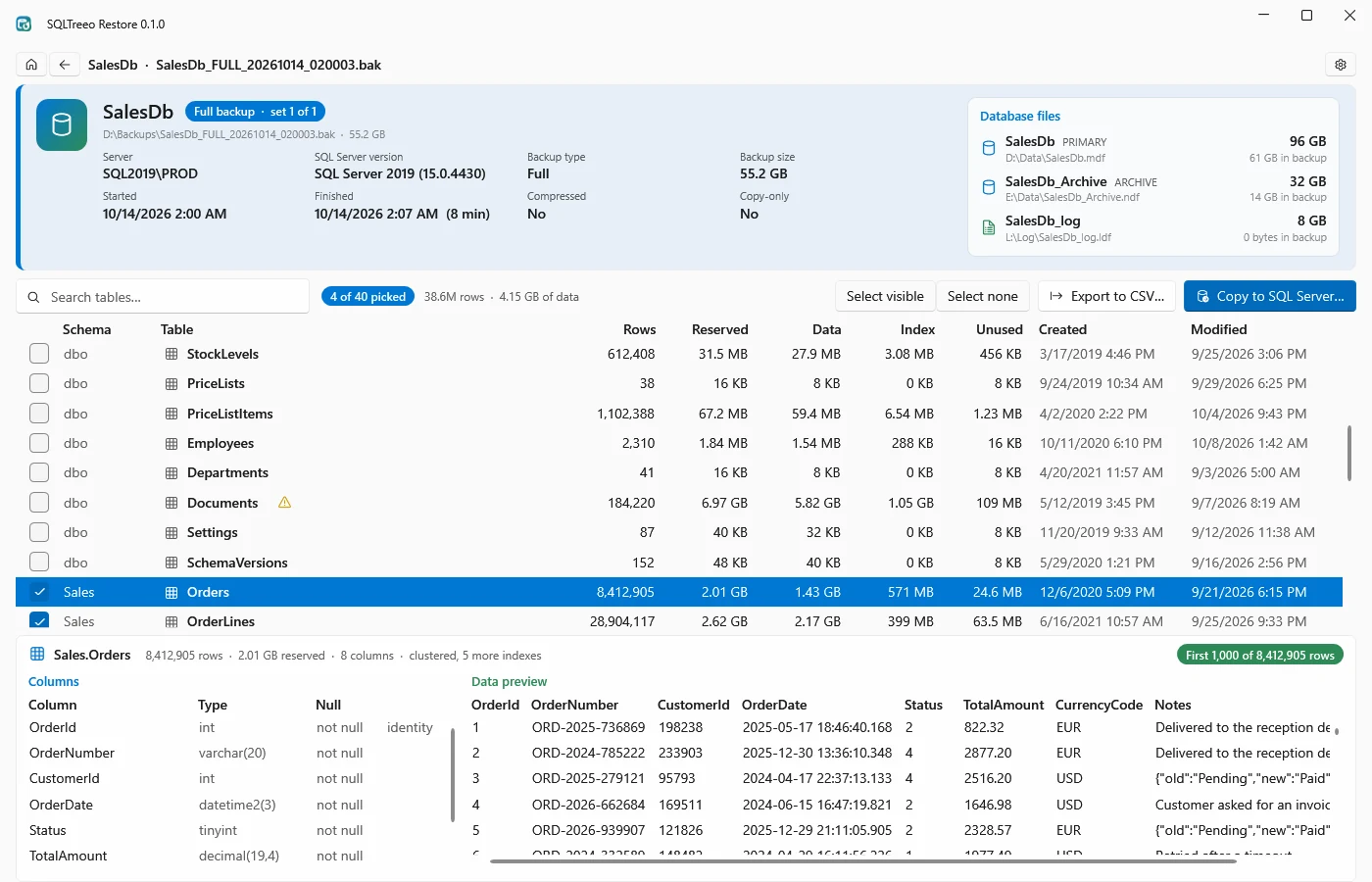Click the 'First 1,000 of 8,412,905 rows' badge
Screen dimensions: 1372x882
[x=1259, y=655]
